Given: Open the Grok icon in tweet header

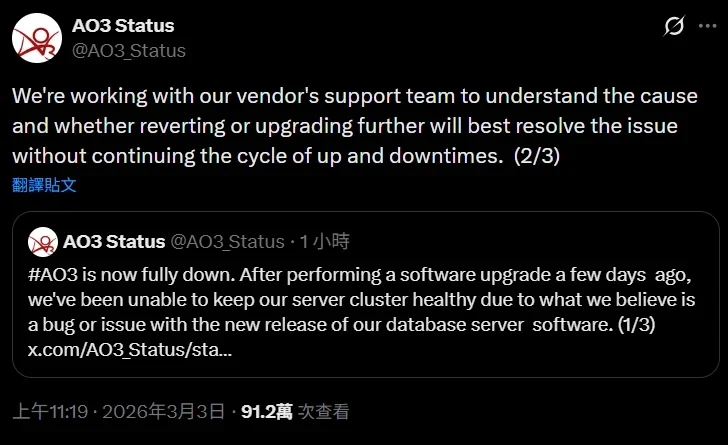Looking at the screenshot, I should (x=674, y=25).
